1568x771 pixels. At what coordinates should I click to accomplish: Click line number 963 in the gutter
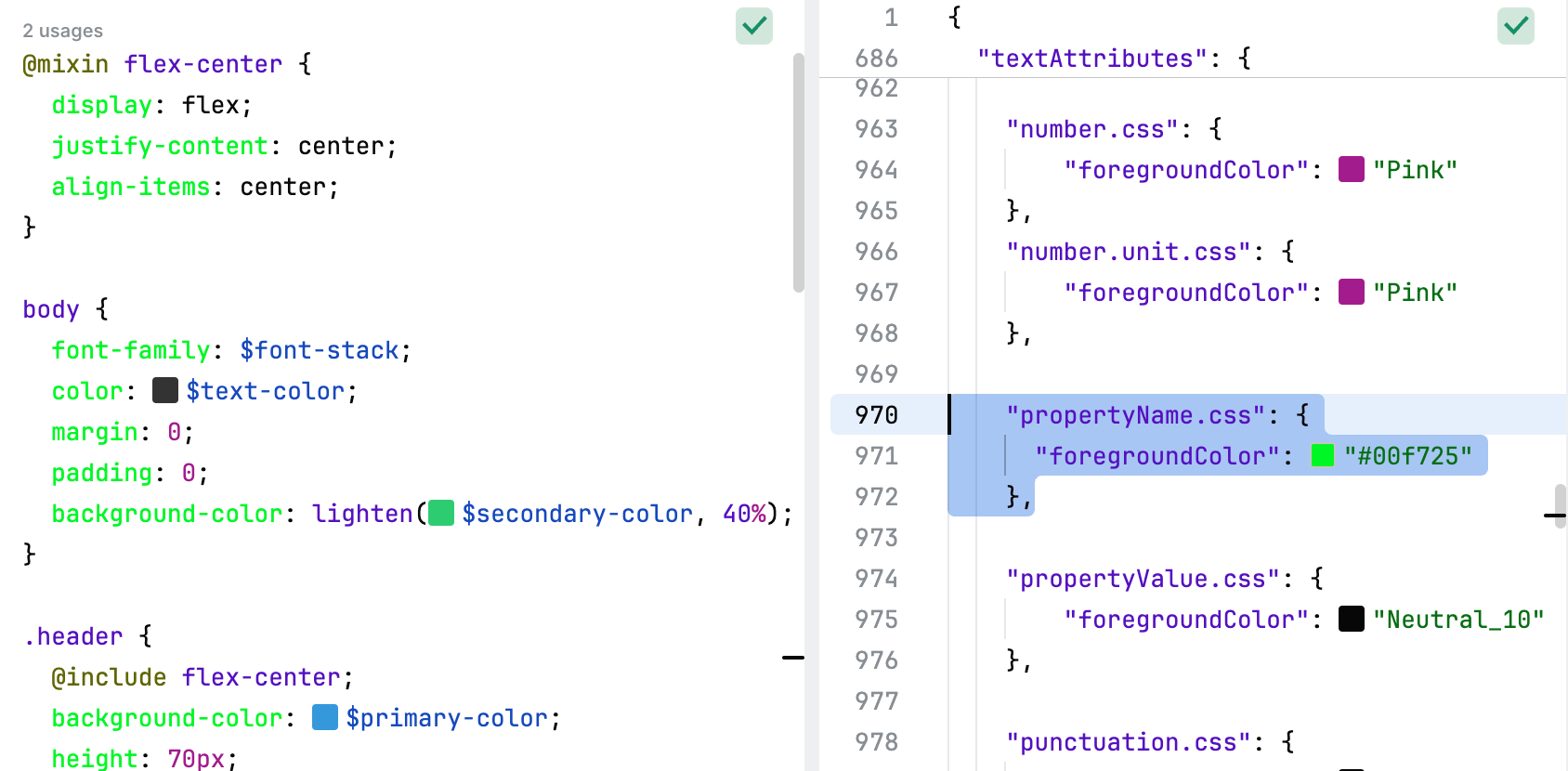[877, 128]
